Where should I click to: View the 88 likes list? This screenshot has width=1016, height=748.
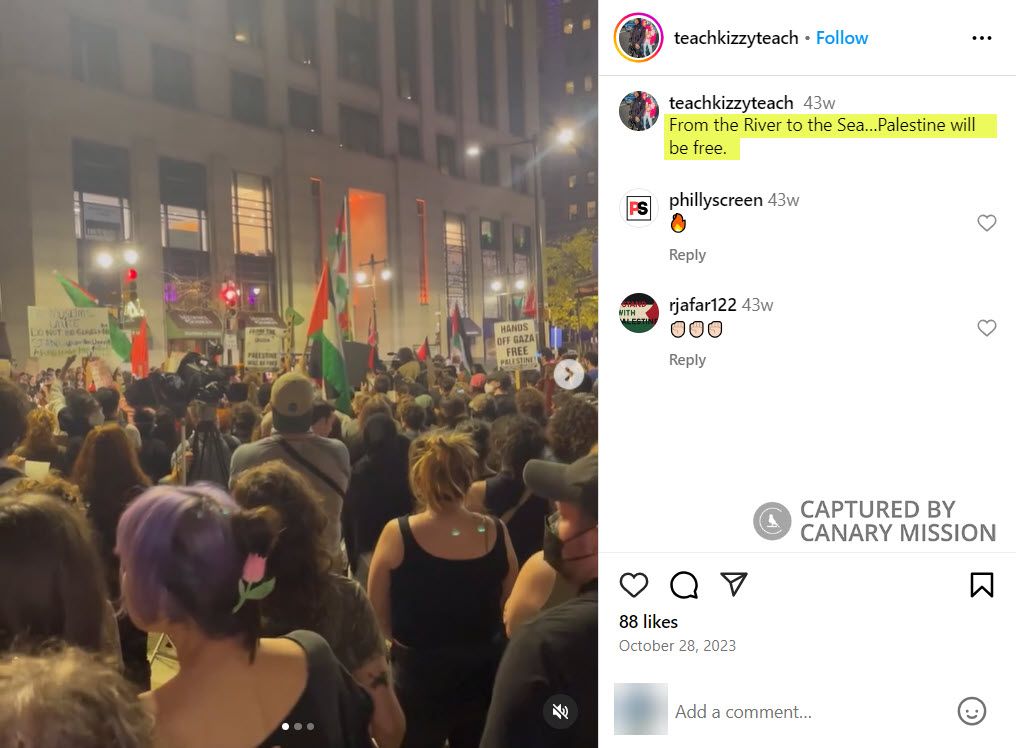click(x=648, y=622)
